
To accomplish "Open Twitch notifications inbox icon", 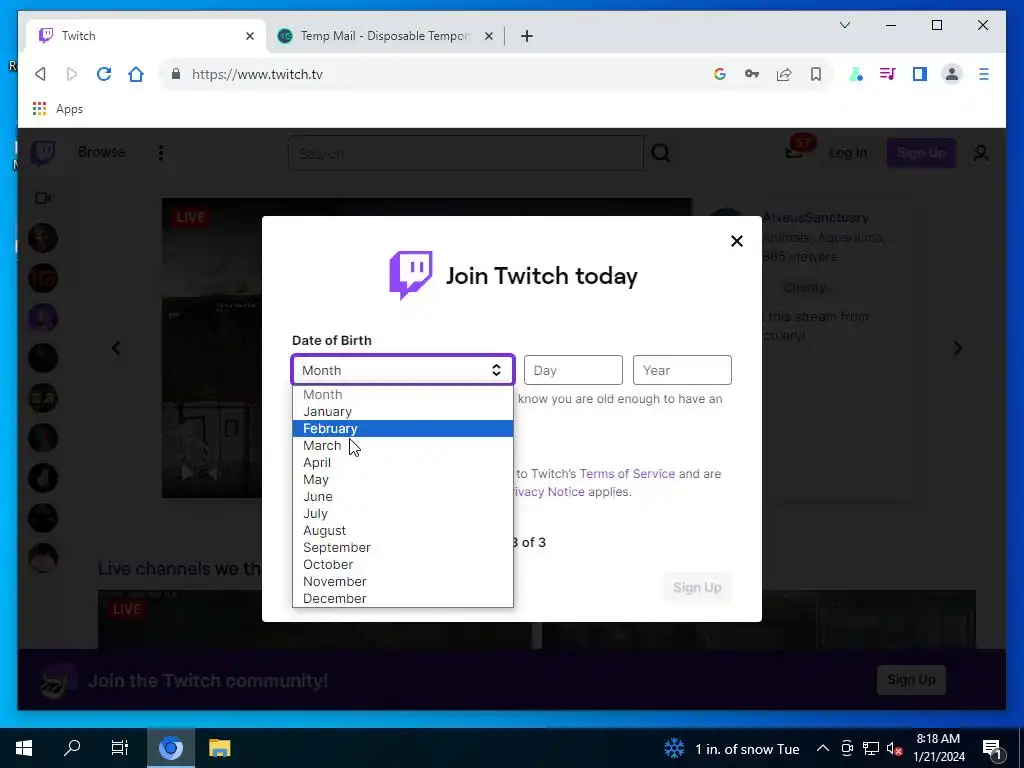I will [794, 153].
